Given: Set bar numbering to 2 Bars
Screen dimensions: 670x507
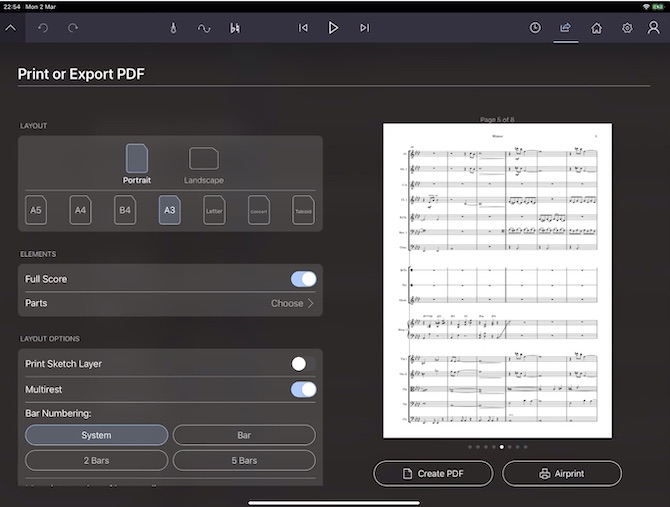Looking at the screenshot, I should [97, 460].
